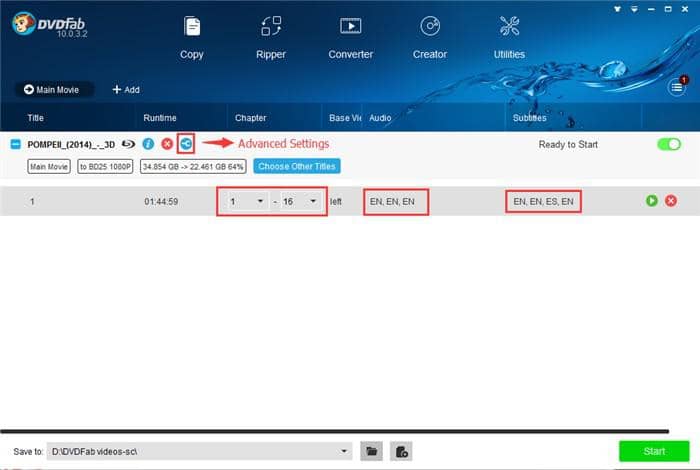Delete title 1 with red X icon
The height and width of the screenshot is (470, 700).
[671, 201]
